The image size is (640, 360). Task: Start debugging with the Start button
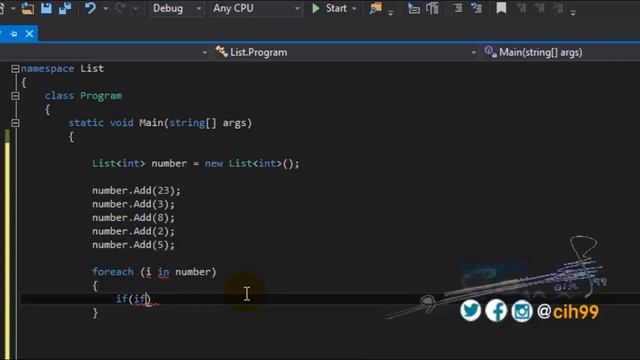coord(329,8)
